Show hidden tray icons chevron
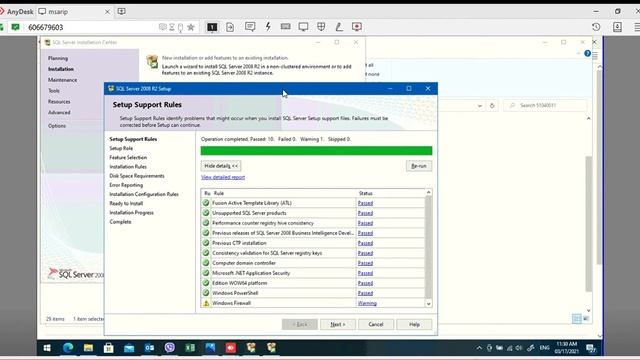Viewport: 640px width, 360px height. tap(479, 348)
